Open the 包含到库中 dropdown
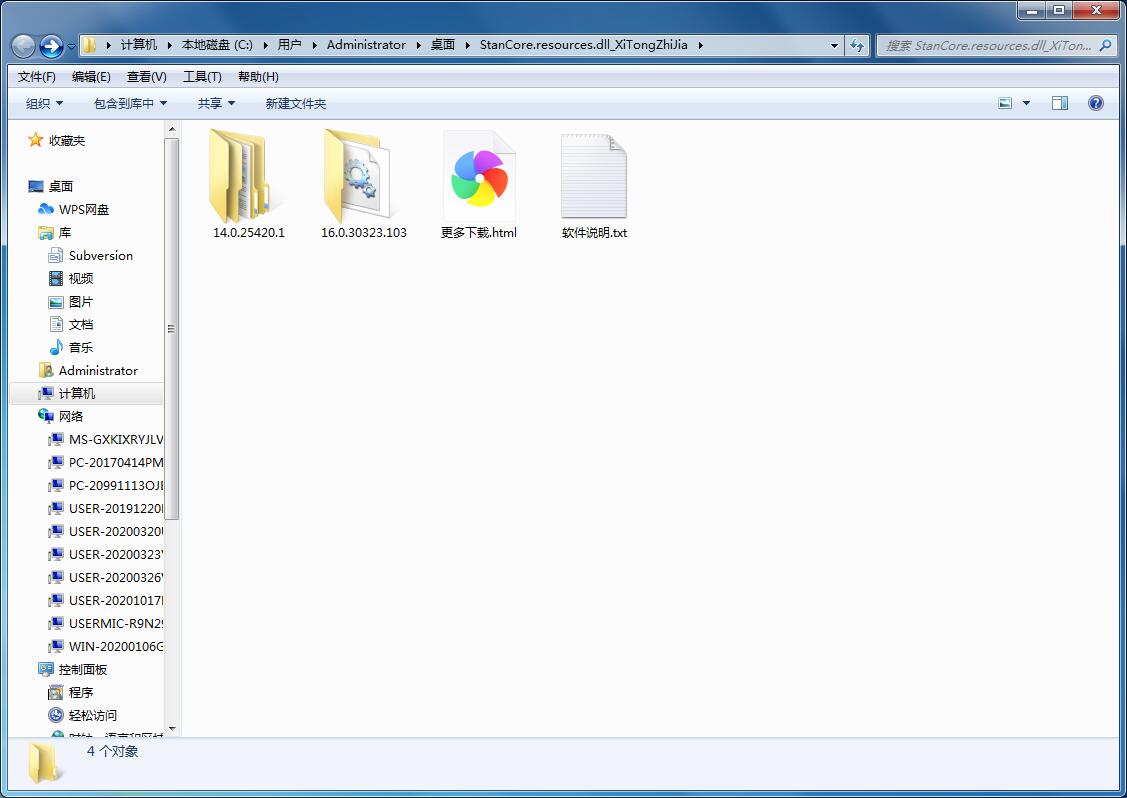 (x=130, y=104)
